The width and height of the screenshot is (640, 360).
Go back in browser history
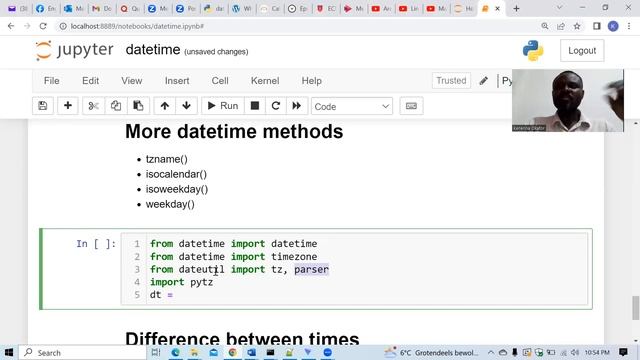pos(11,26)
